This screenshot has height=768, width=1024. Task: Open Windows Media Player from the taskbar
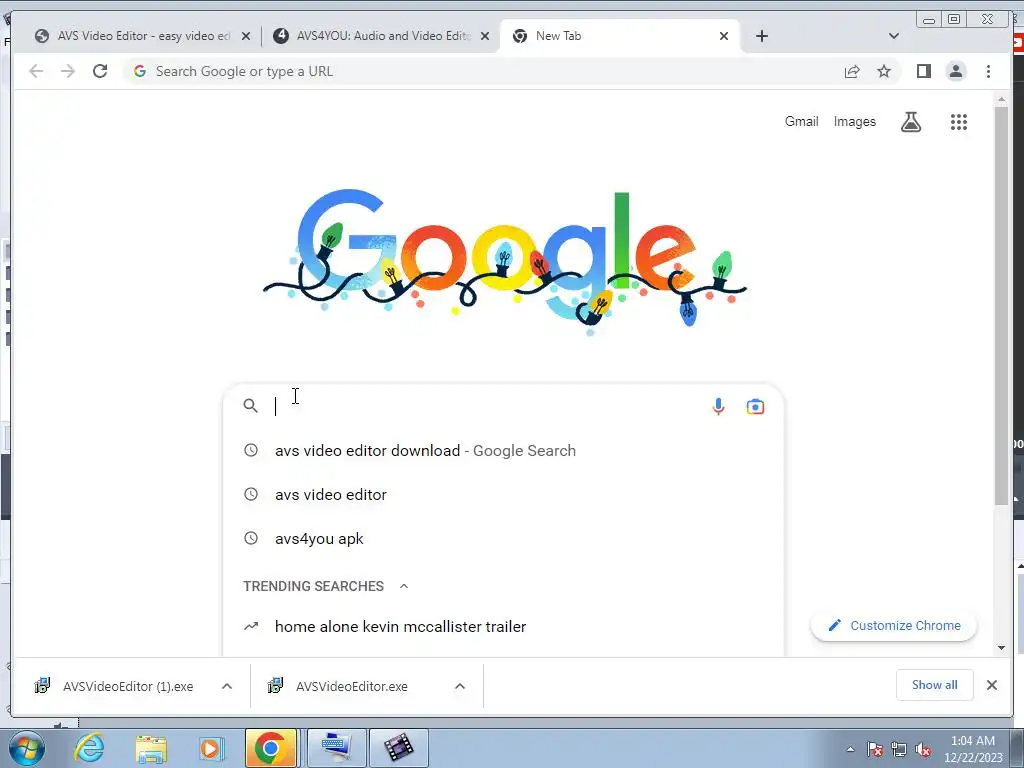click(x=210, y=748)
